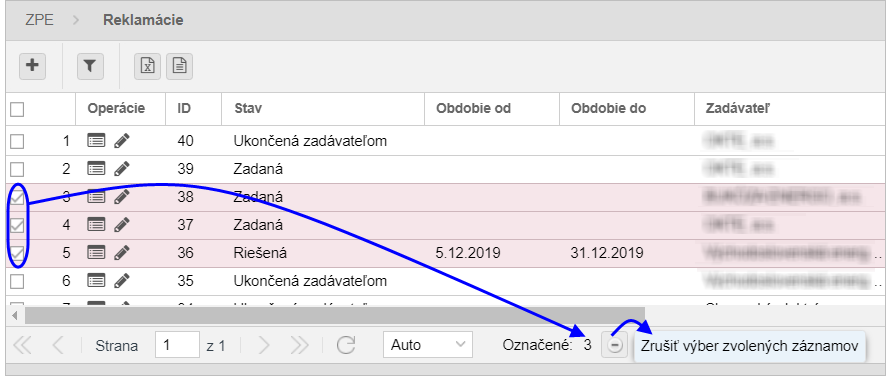Click the ZPE breadcrumb link
Viewport: 886px width, 381px height.
[40, 20]
